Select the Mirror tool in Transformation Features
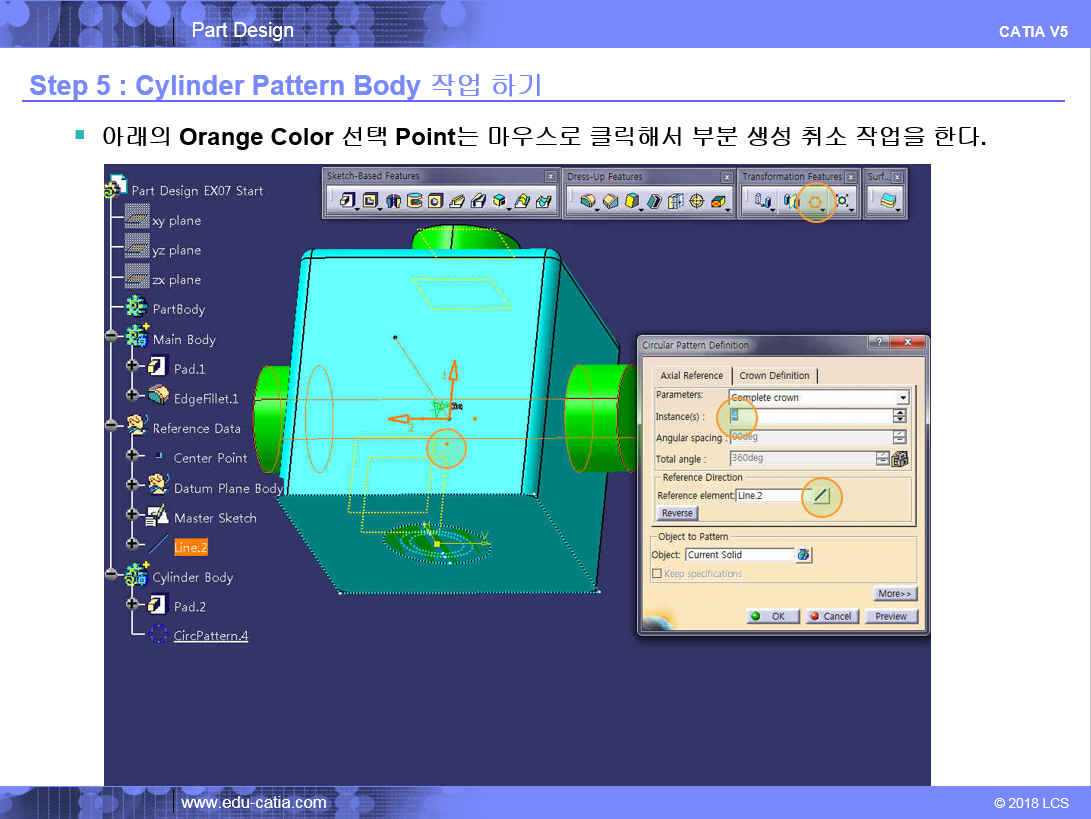 [792, 202]
